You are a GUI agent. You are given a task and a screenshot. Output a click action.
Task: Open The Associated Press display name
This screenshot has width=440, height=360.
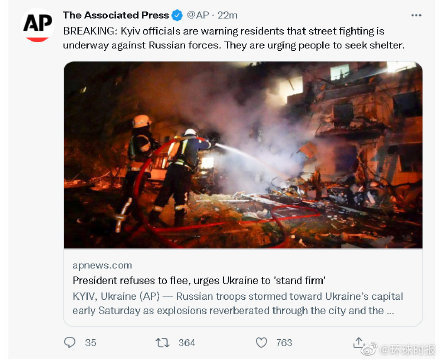click(116, 15)
